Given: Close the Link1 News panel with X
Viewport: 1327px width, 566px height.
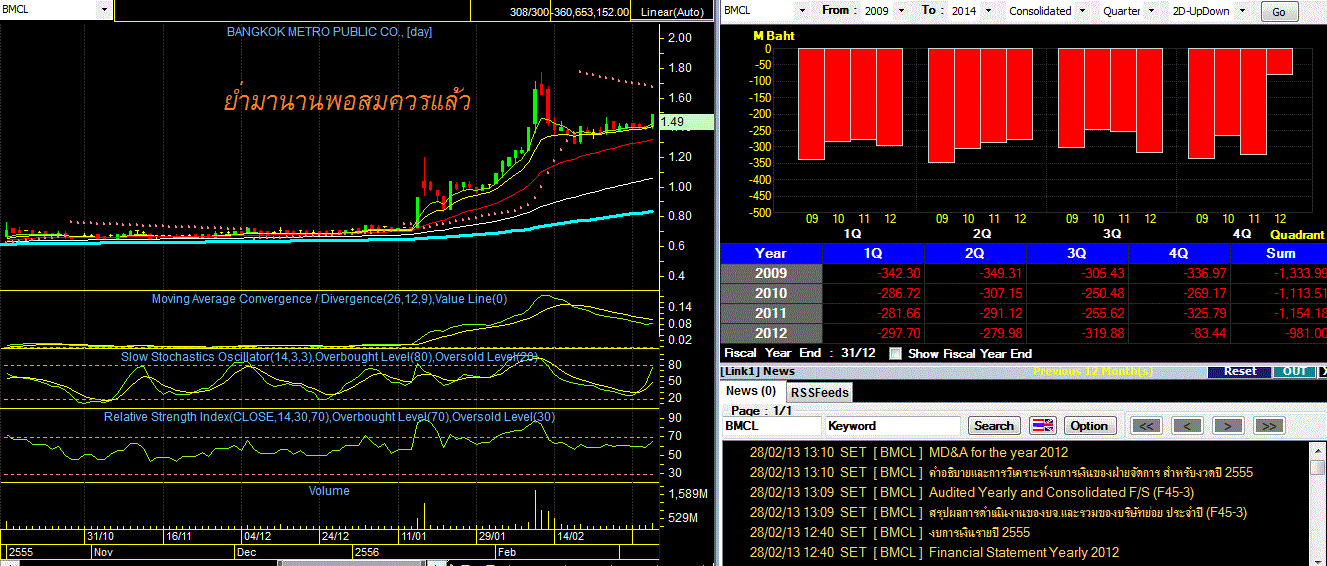Looking at the screenshot, I should (x=1323, y=371).
